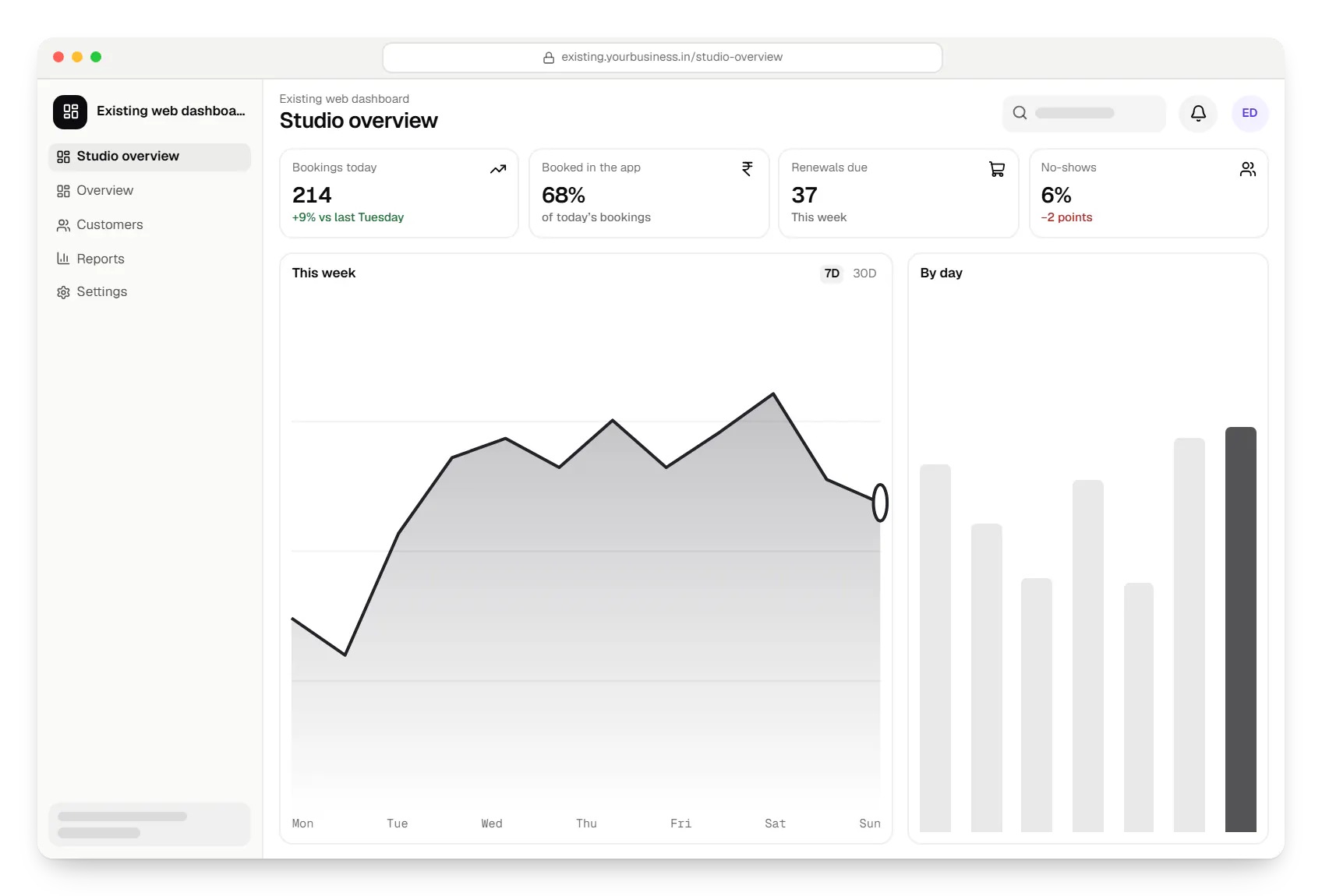Click the 'By day' heading
The image size is (1322, 896).
pyautogui.click(x=941, y=273)
